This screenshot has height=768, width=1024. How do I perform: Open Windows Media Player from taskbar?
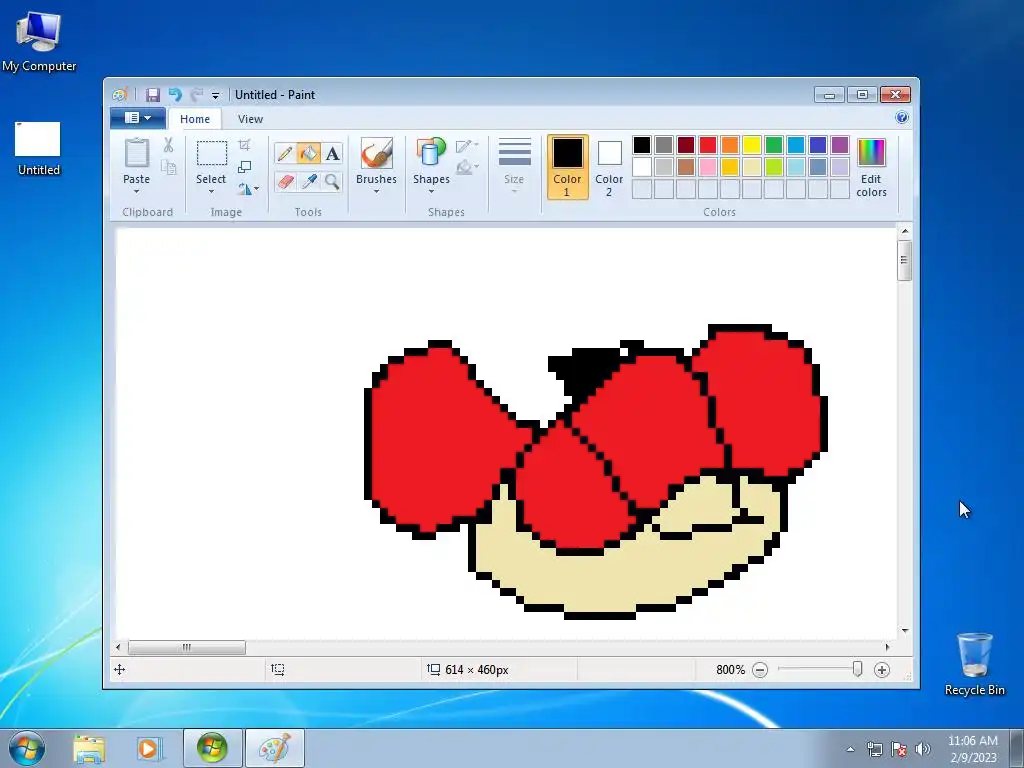tap(149, 748)
